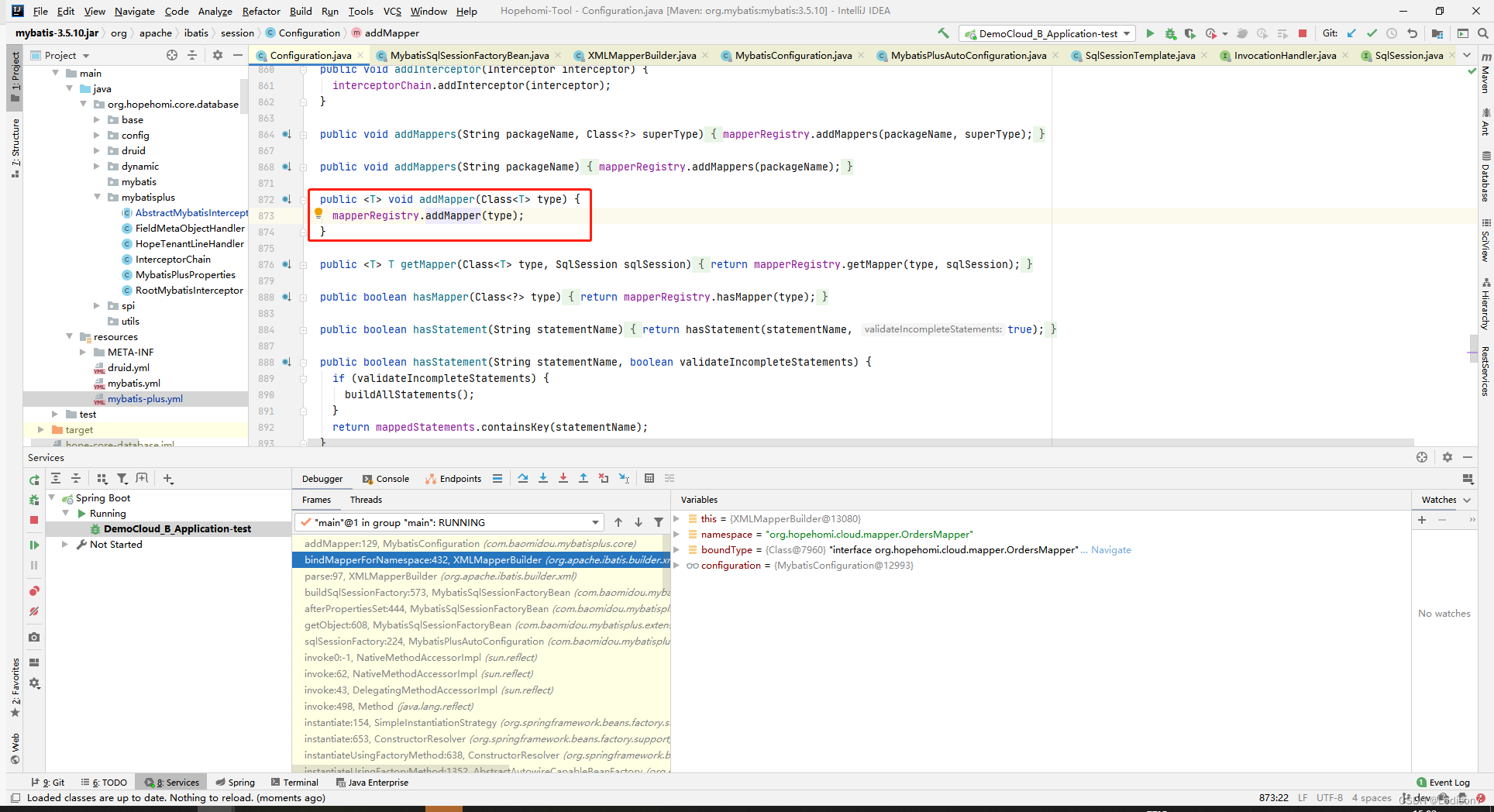Run the app with green play button

(x=1150, y=33)
